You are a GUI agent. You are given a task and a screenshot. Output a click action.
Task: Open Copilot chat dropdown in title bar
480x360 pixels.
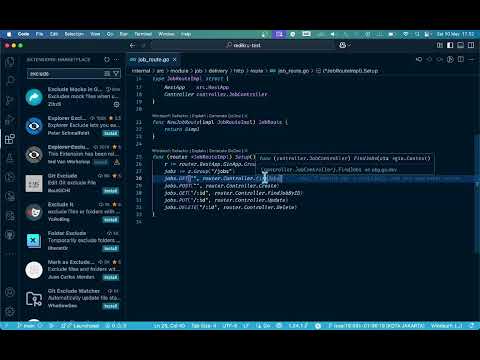[345, 45]
